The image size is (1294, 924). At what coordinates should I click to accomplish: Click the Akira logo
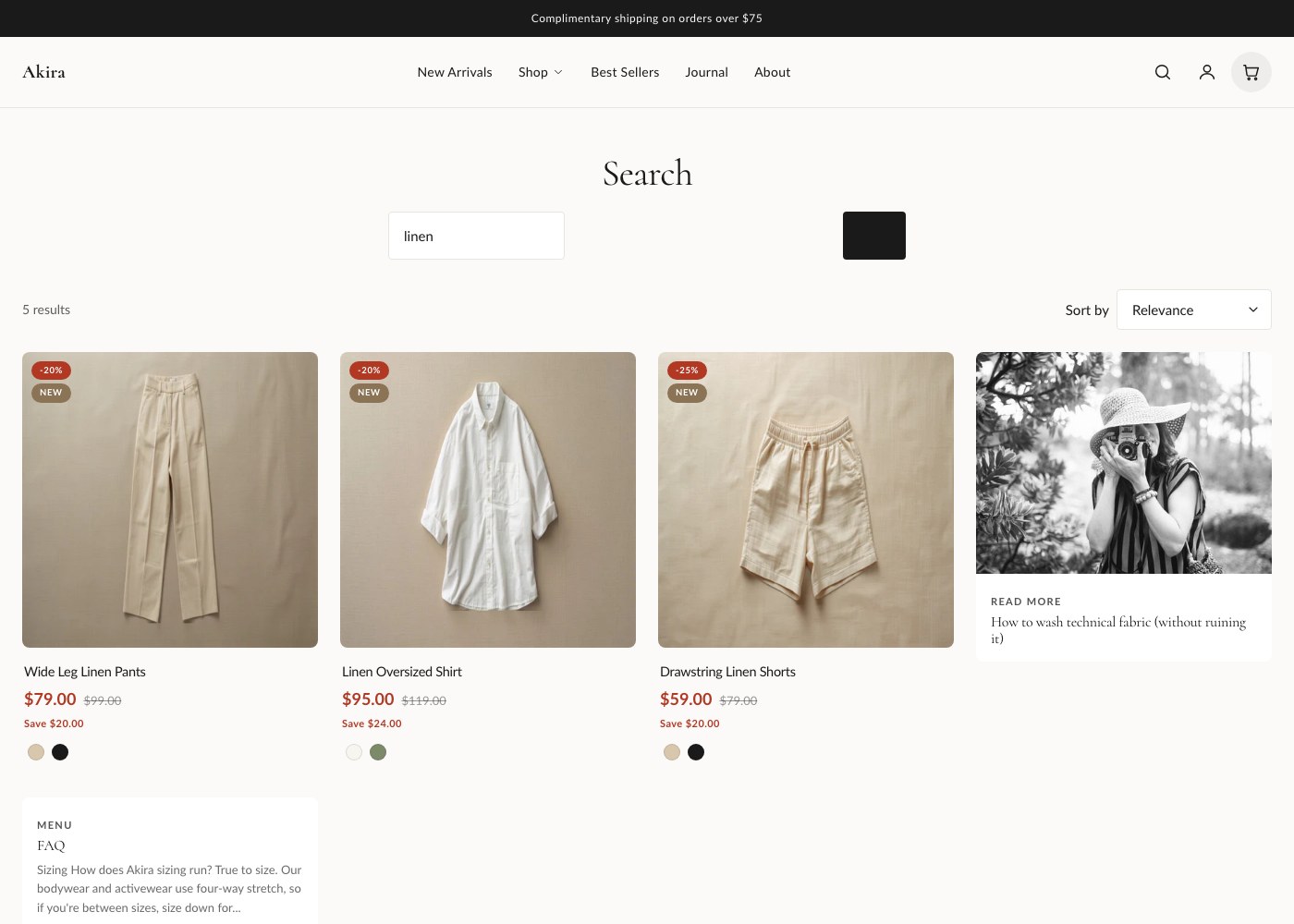(x=43, y=72)
